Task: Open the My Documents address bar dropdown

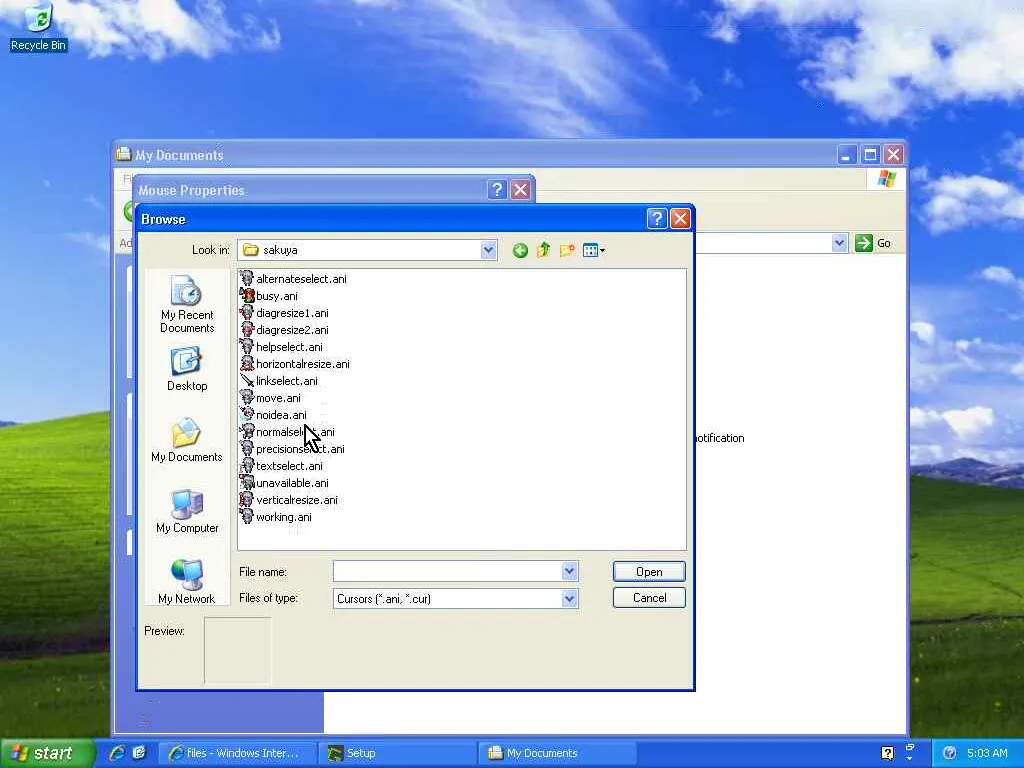Action: 839,243
